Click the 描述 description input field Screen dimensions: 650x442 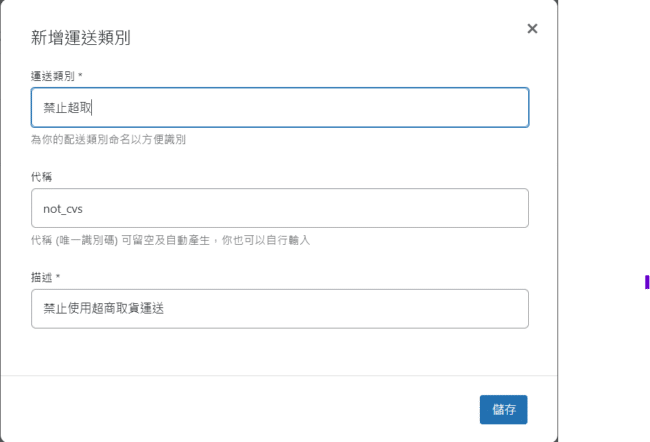(x=279, y=309)
